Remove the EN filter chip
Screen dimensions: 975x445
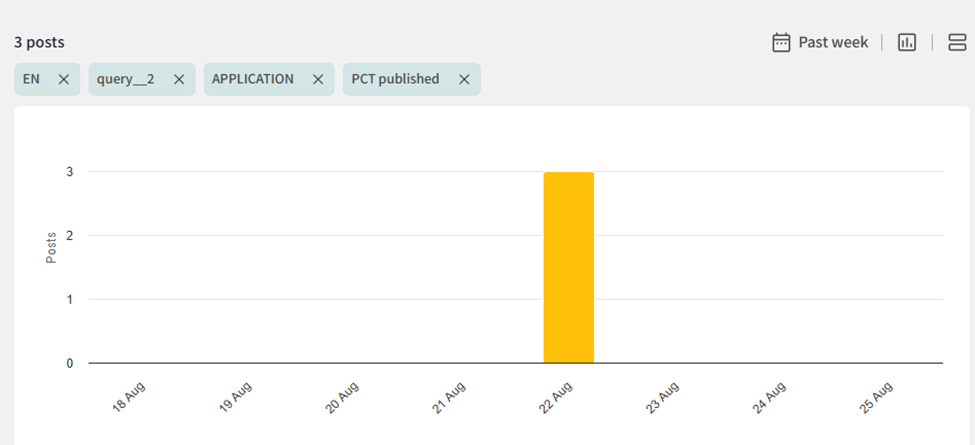tap(64, 80)
